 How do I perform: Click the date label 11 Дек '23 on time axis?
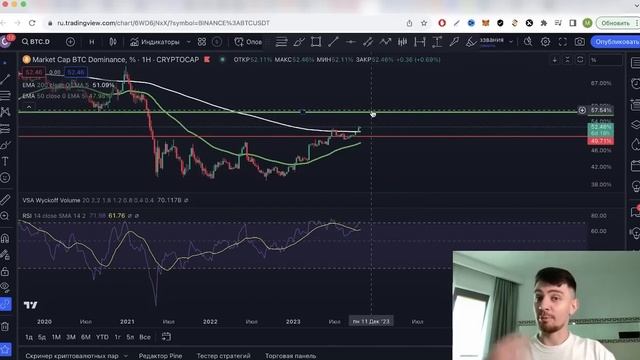coord(371,322)
